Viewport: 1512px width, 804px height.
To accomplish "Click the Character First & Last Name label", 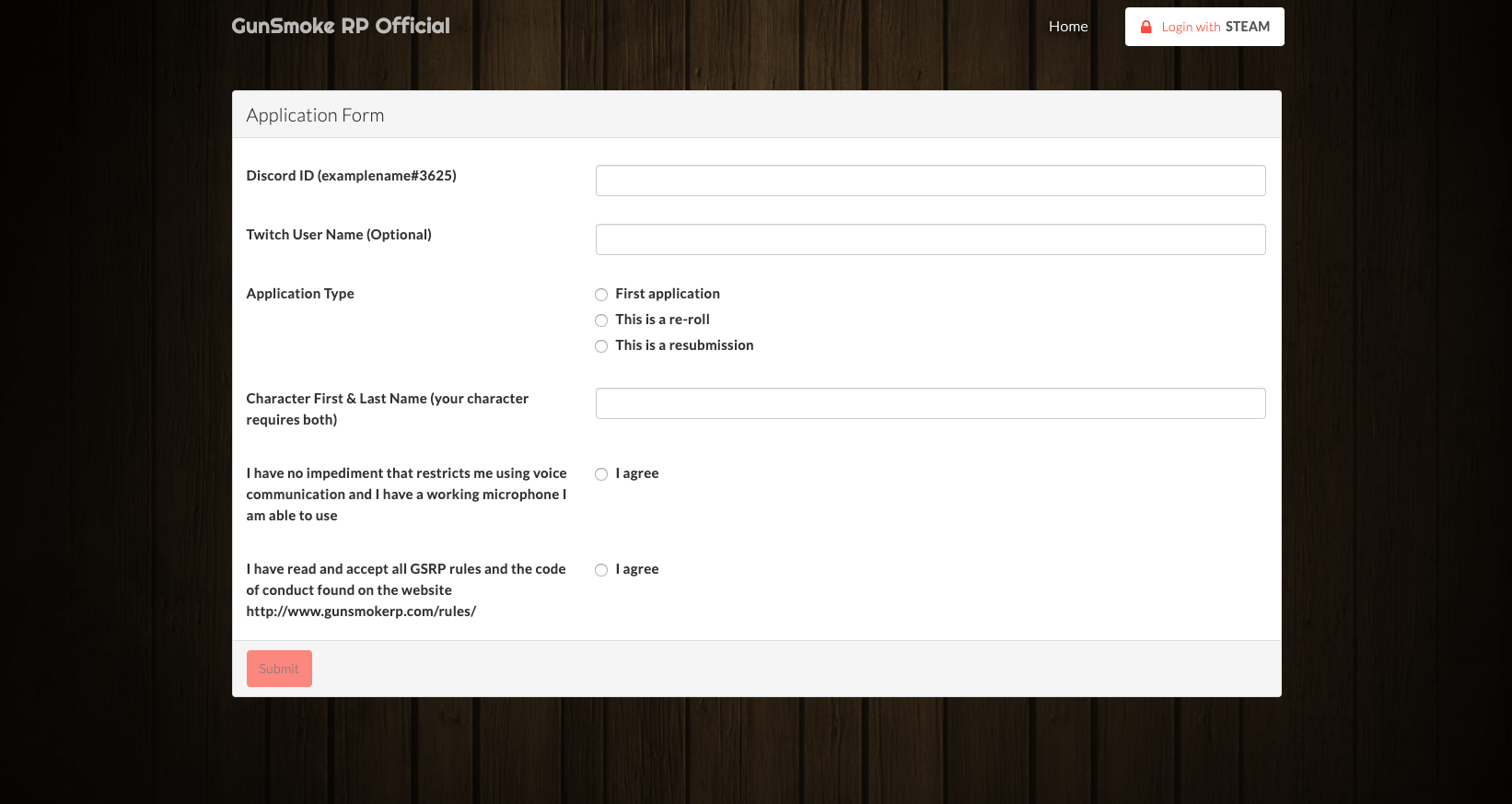I will (x=387, y=409).
